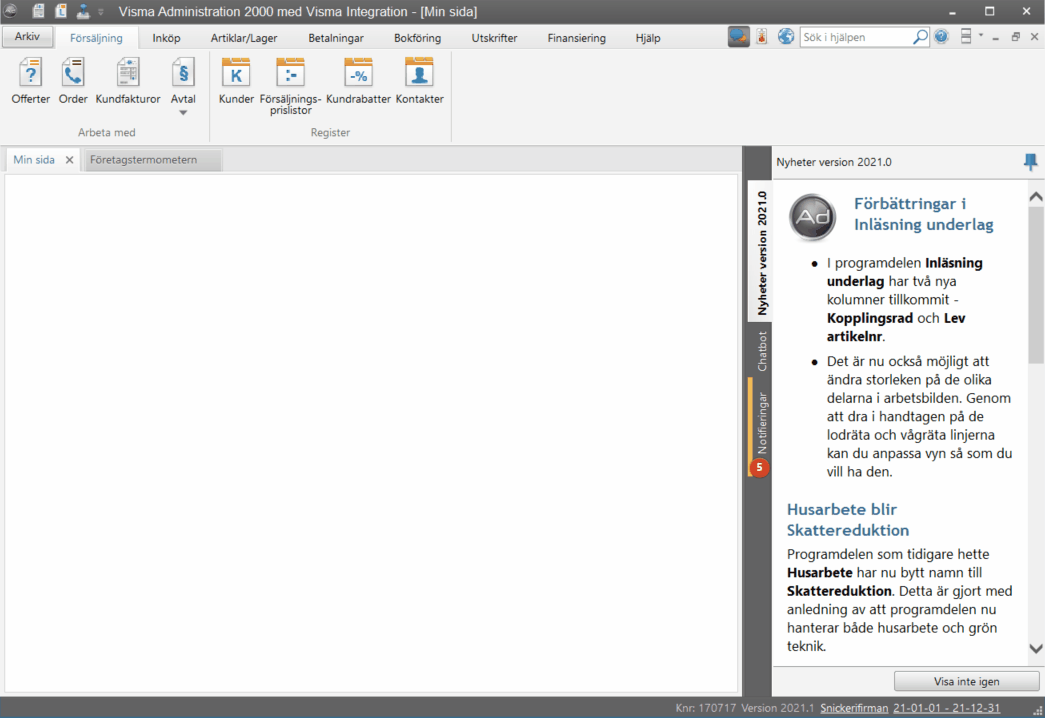
Task: Expand the Avtal dropdown arrow
Action: (183, 113)
